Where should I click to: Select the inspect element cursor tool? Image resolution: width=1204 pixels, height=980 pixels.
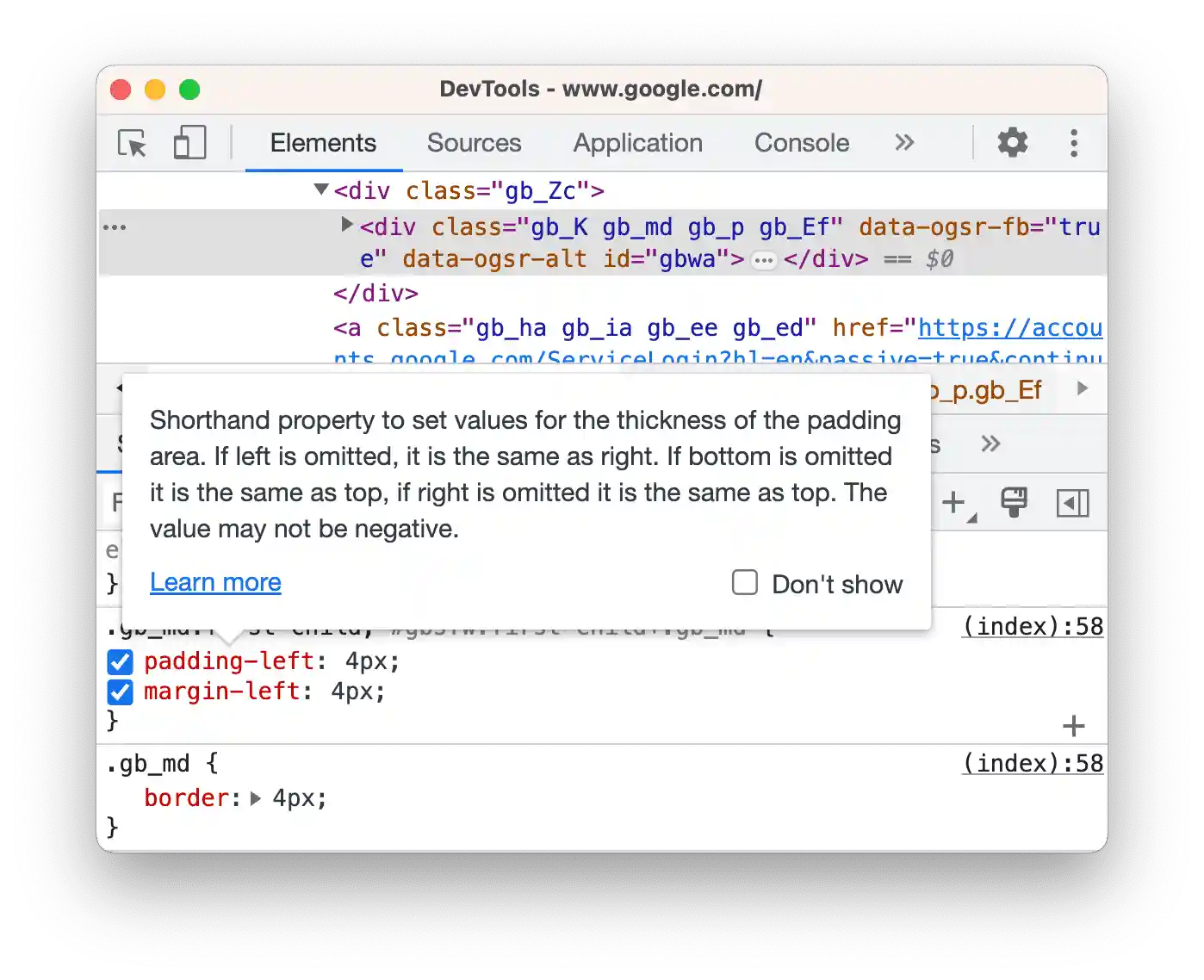tap(131, 144)
